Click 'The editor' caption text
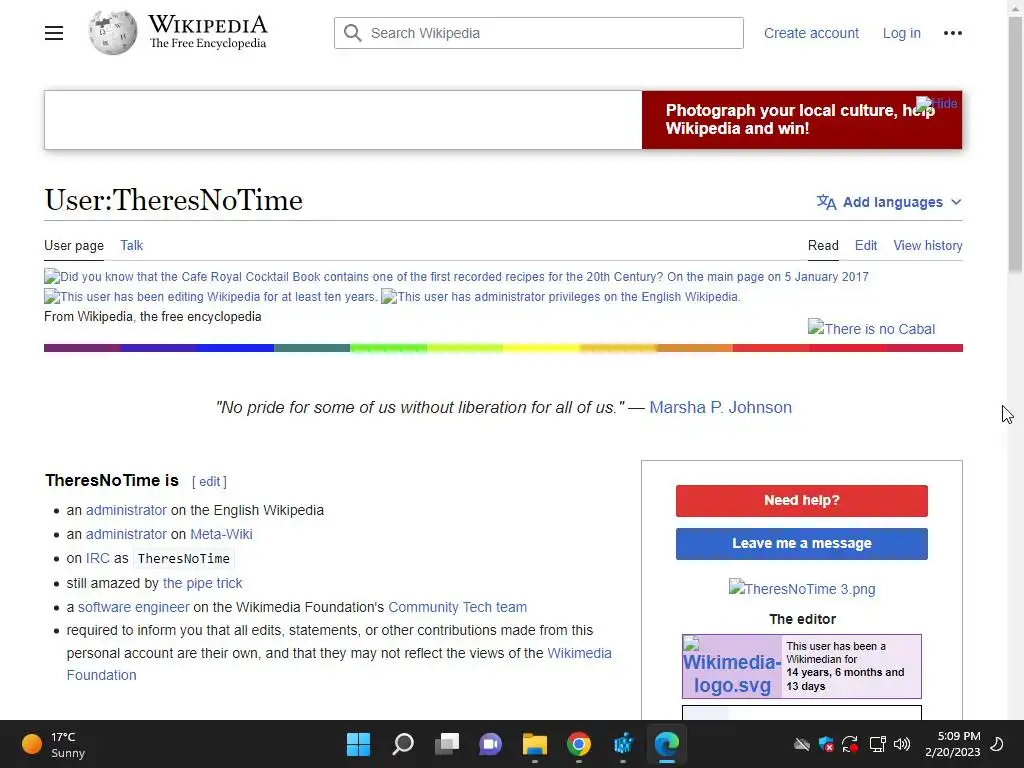This screenshot has width=1024, height=768. pos(802,619)
